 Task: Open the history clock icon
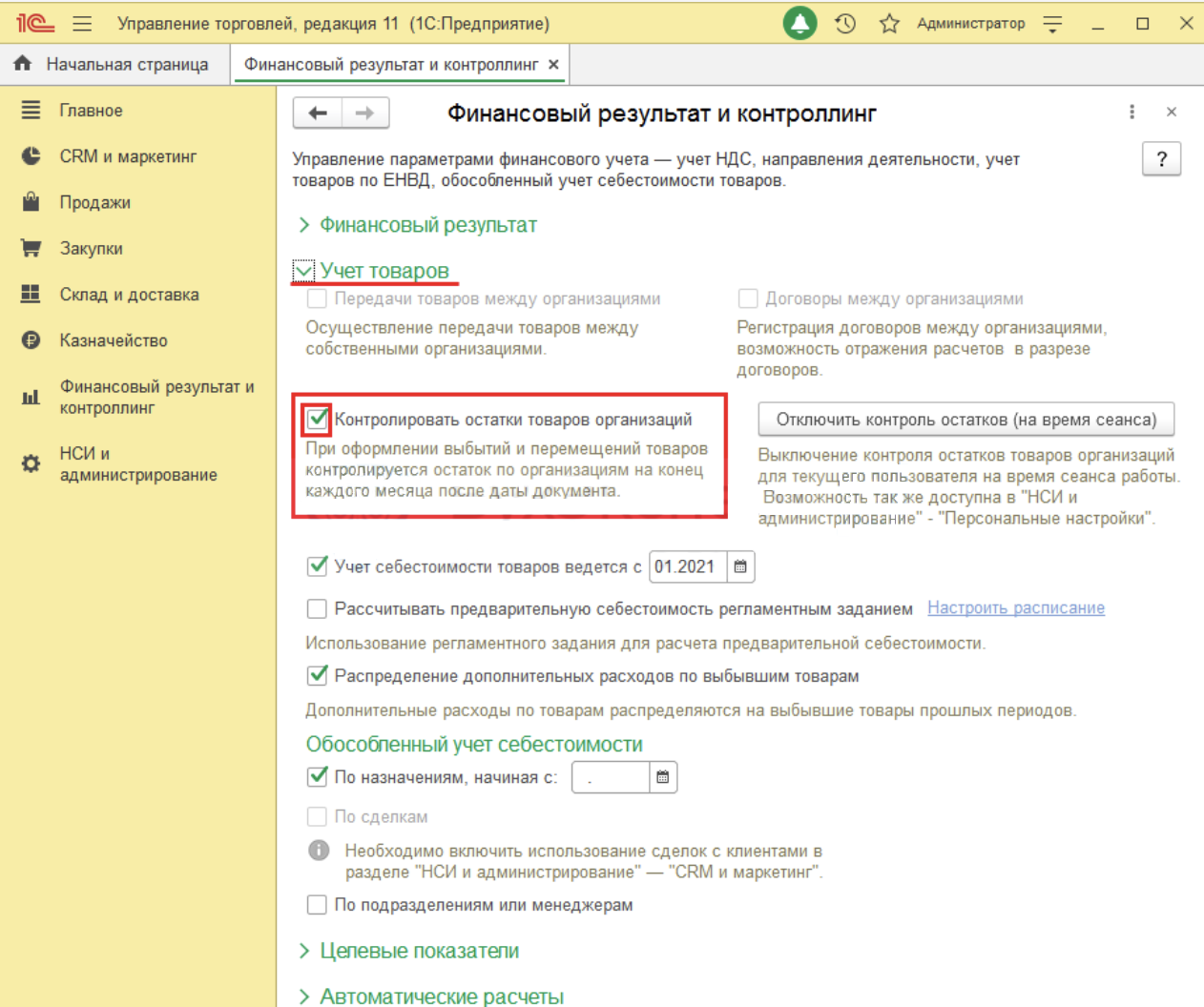click(x=845, y=23)
